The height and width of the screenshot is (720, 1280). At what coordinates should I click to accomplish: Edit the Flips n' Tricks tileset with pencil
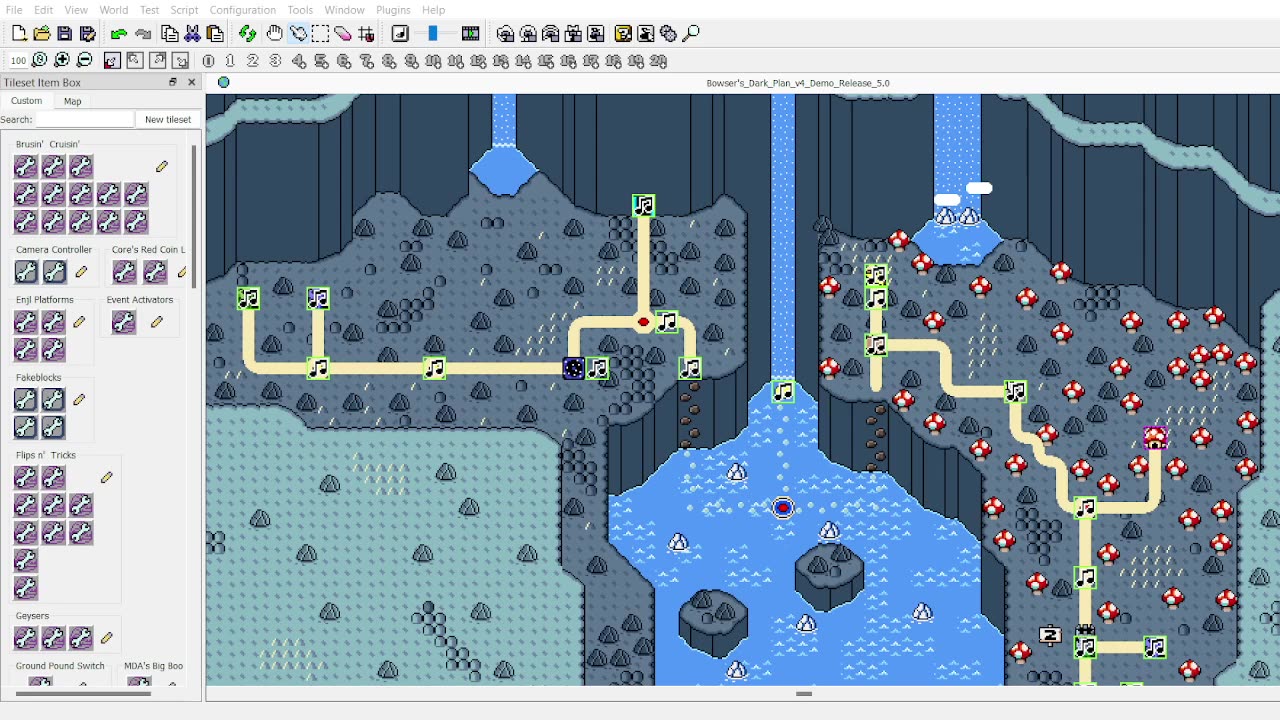pos(107,478)
